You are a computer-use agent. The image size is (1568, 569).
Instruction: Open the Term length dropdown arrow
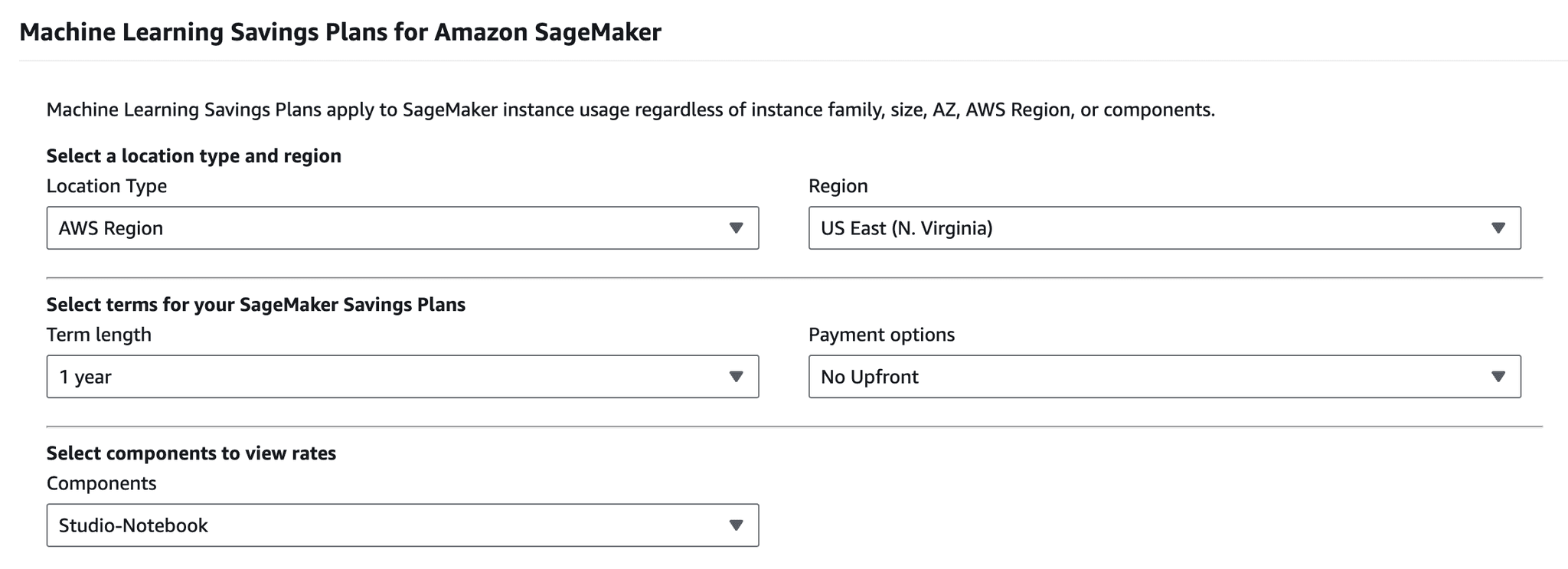pyautogui.click(x=737, y=377)
